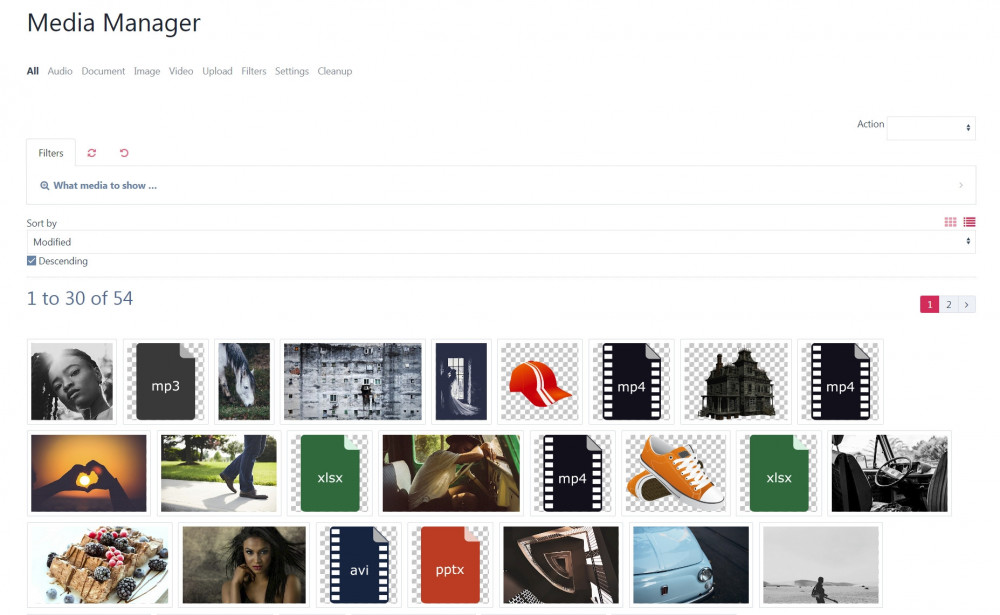1000x615 pixels.
Task: Select the grid view icon
Action: 950,222
